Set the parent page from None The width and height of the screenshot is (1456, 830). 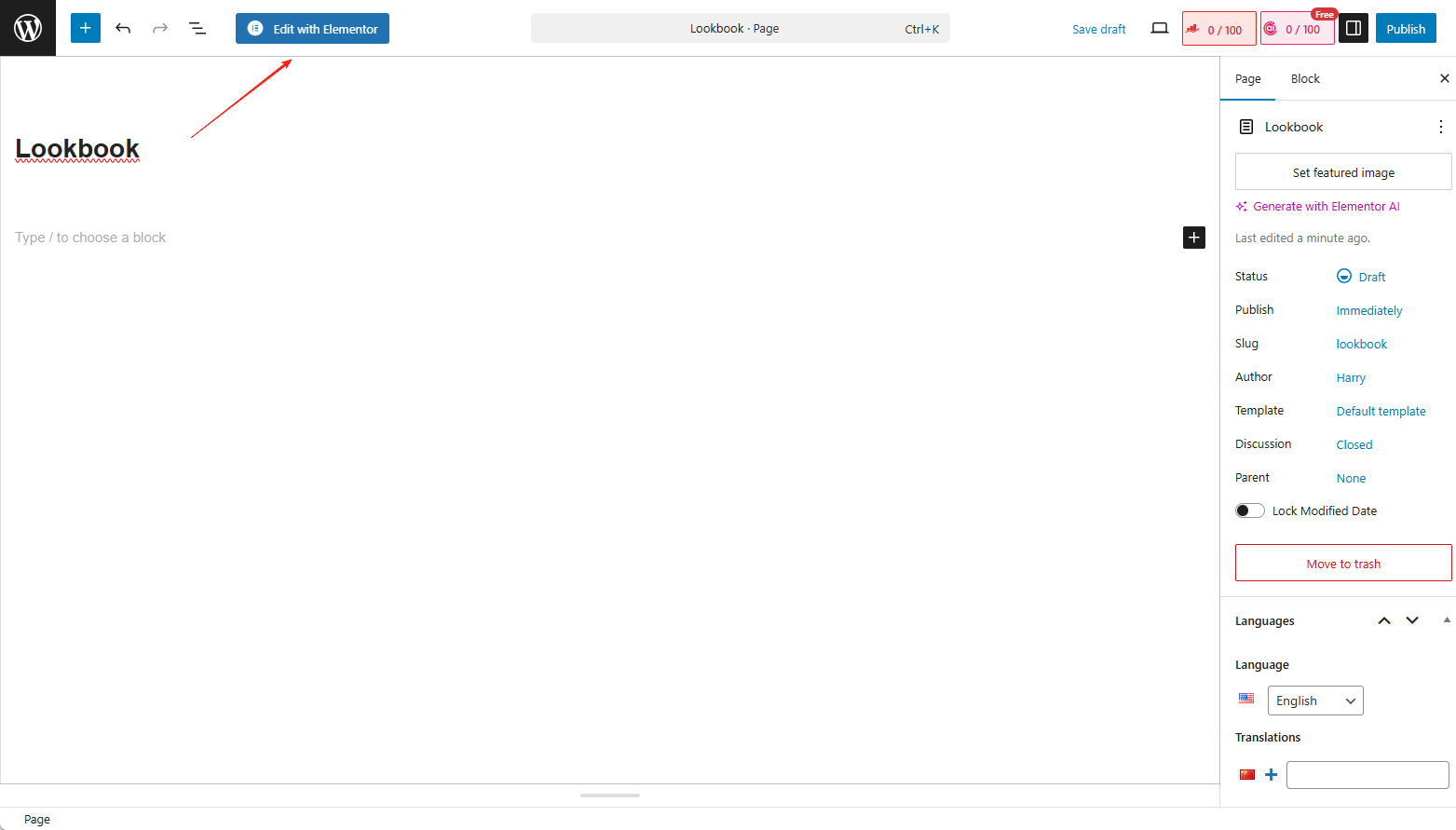[x=1351, y=478]
